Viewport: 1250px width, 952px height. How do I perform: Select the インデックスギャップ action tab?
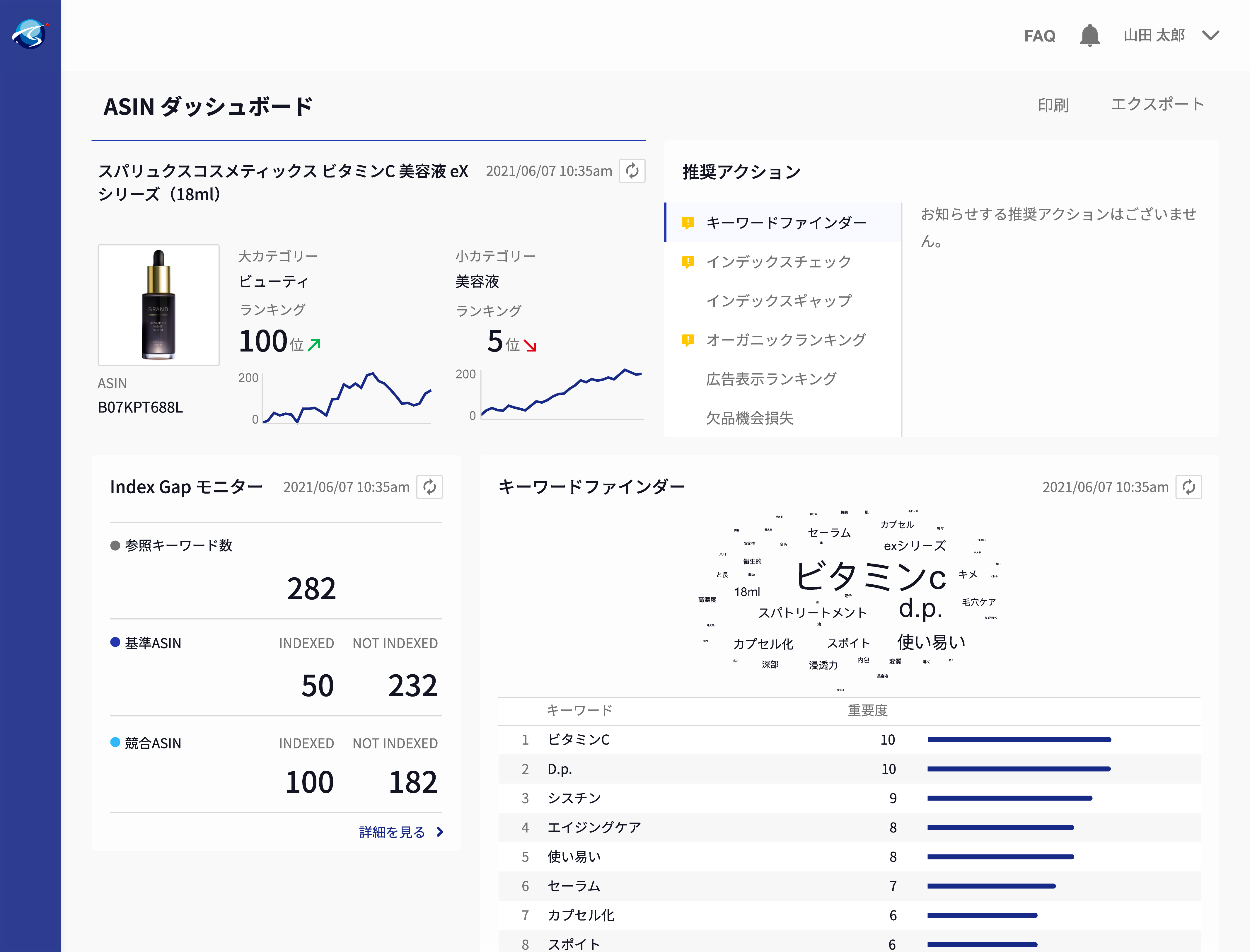click(783, 300)
